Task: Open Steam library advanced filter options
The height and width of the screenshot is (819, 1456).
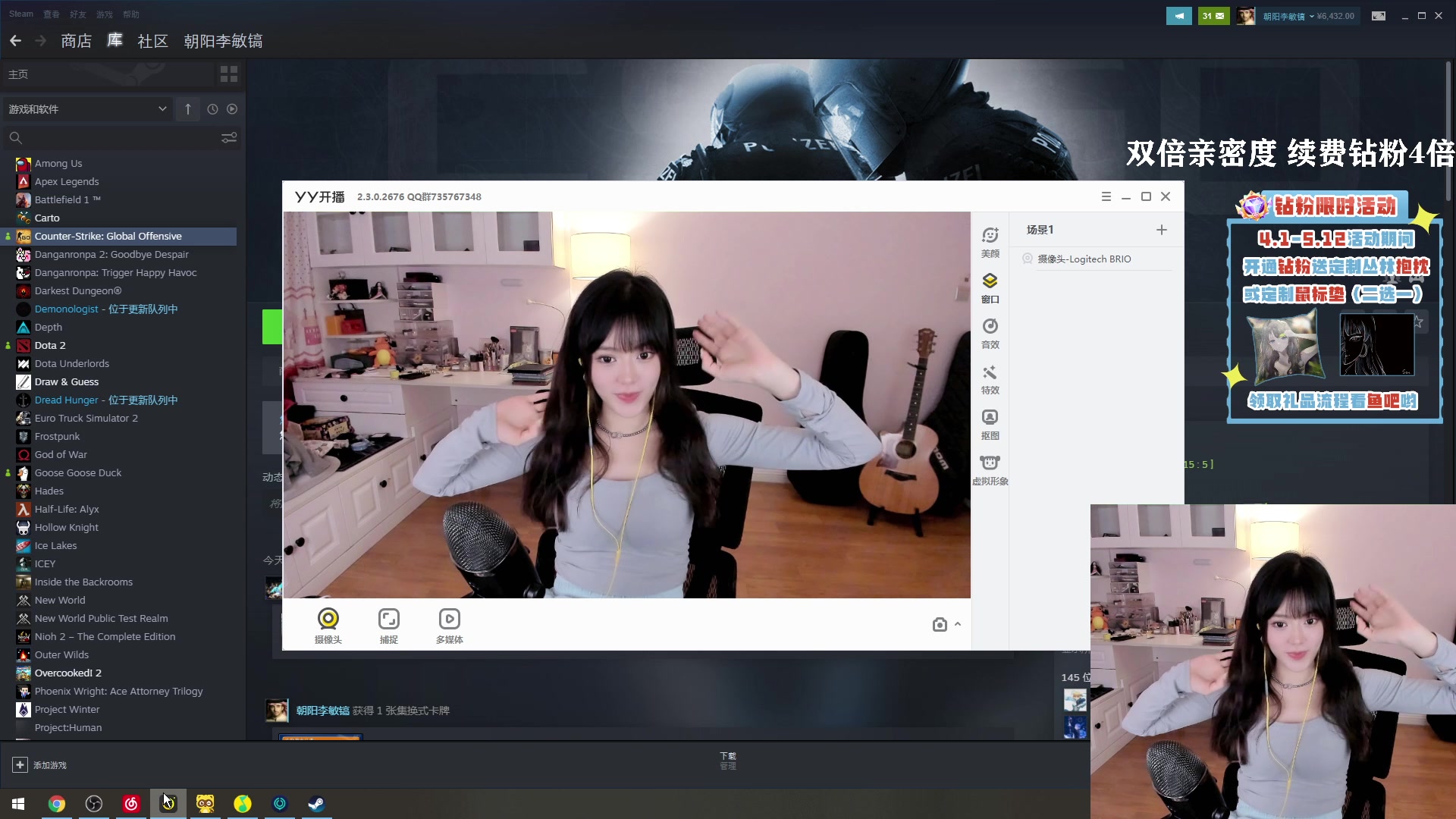Action: (229, 138)
